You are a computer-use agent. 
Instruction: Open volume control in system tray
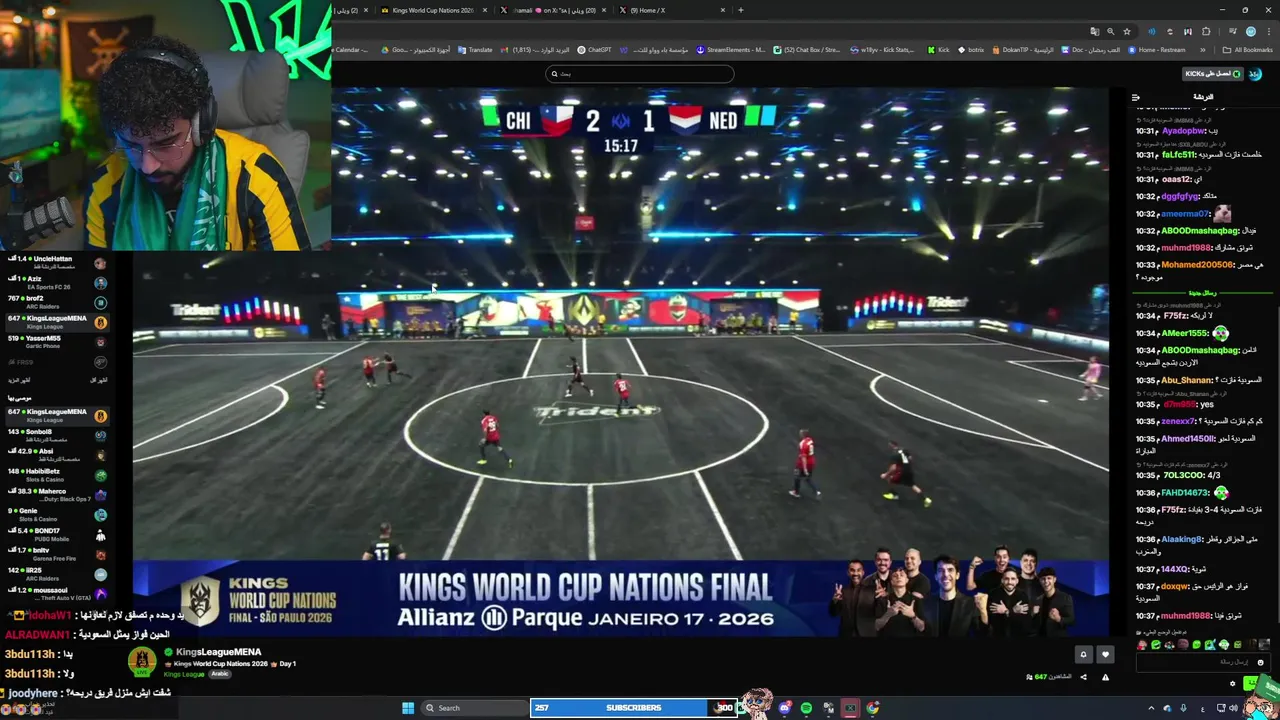coord(1232,708)
